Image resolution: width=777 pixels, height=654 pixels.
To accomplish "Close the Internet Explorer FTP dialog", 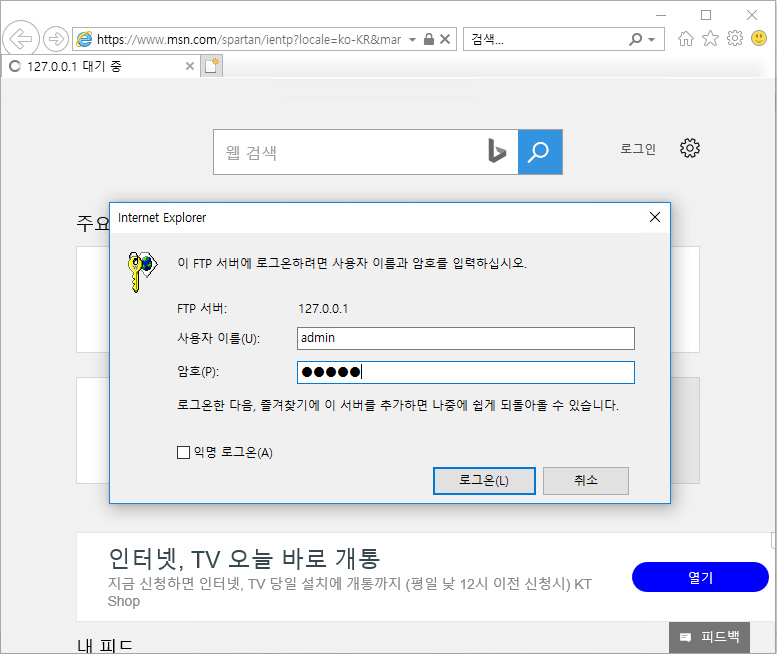I will tap(655, 217).
